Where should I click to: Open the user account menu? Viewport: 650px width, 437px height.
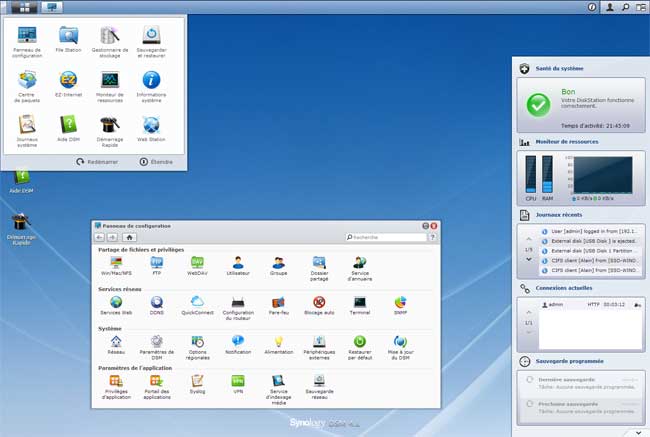610,7
